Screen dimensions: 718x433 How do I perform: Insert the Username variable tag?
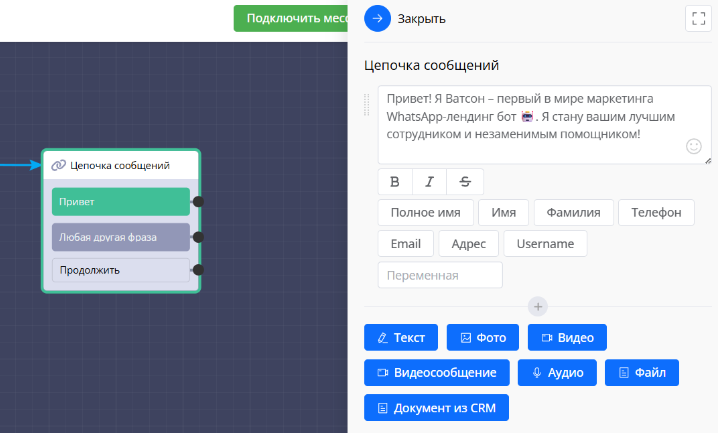point(545,244)
